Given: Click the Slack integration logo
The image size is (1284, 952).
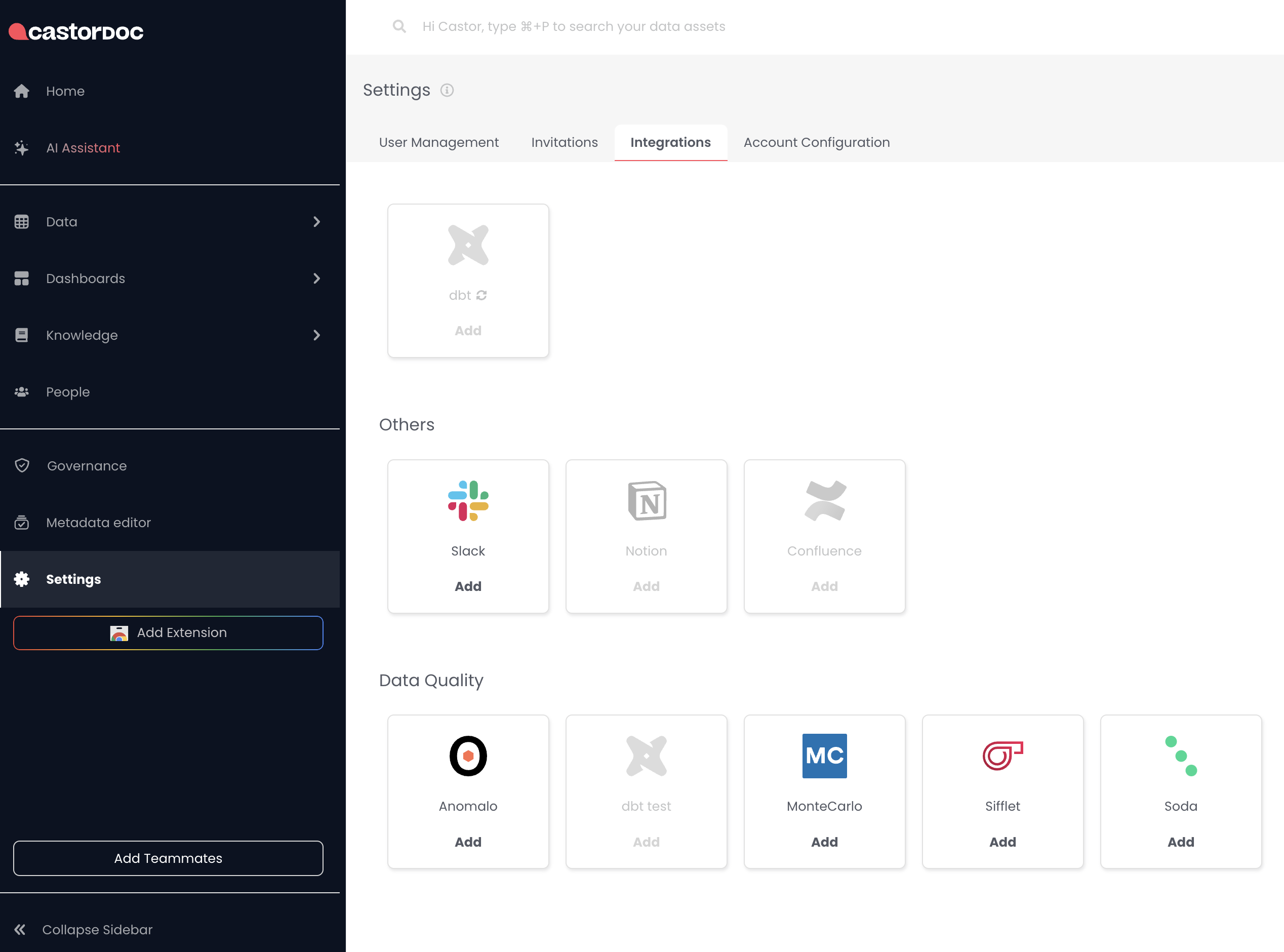Looking at the screenshot, I should coord(468,500).
